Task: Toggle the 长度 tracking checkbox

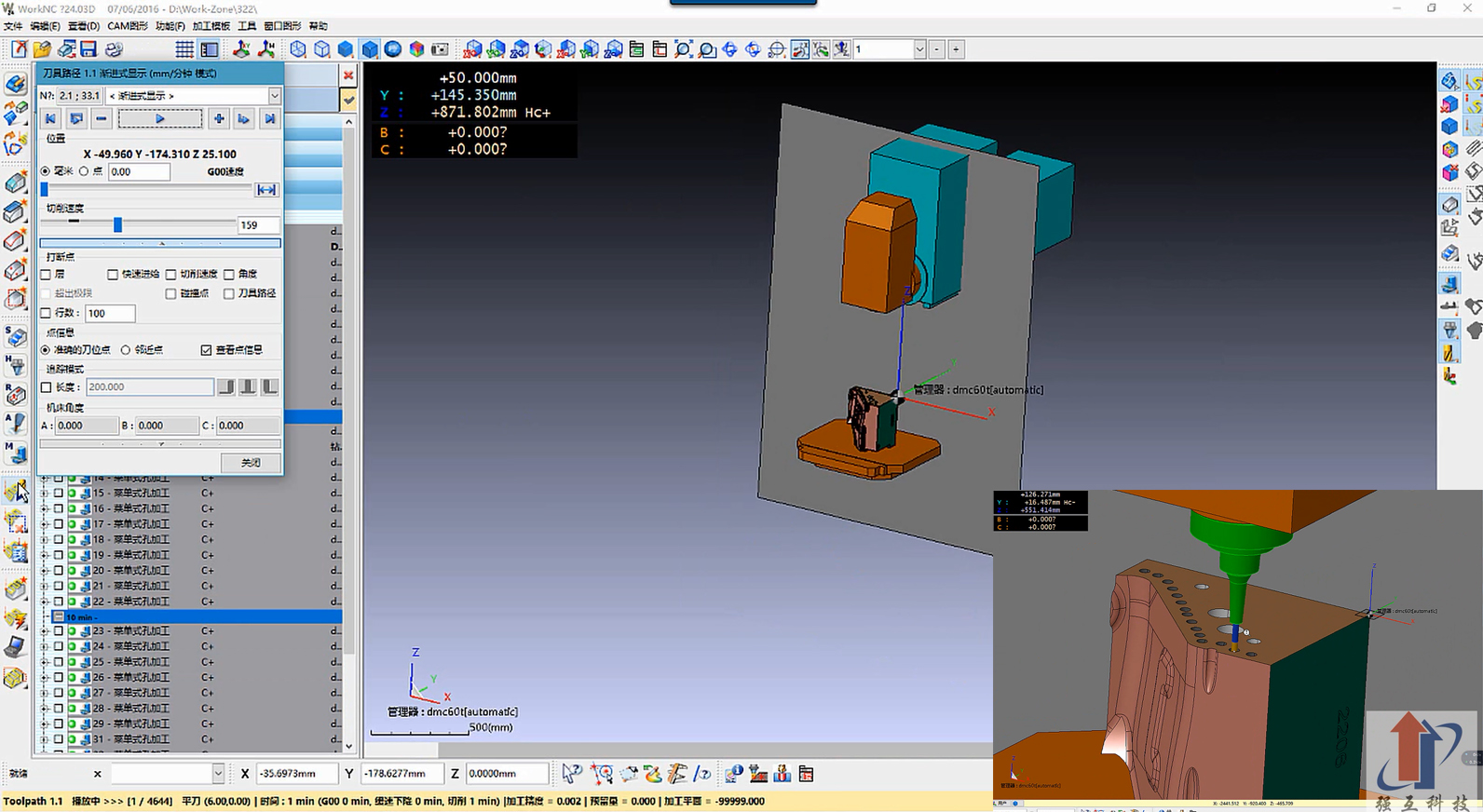Action: 46,387
